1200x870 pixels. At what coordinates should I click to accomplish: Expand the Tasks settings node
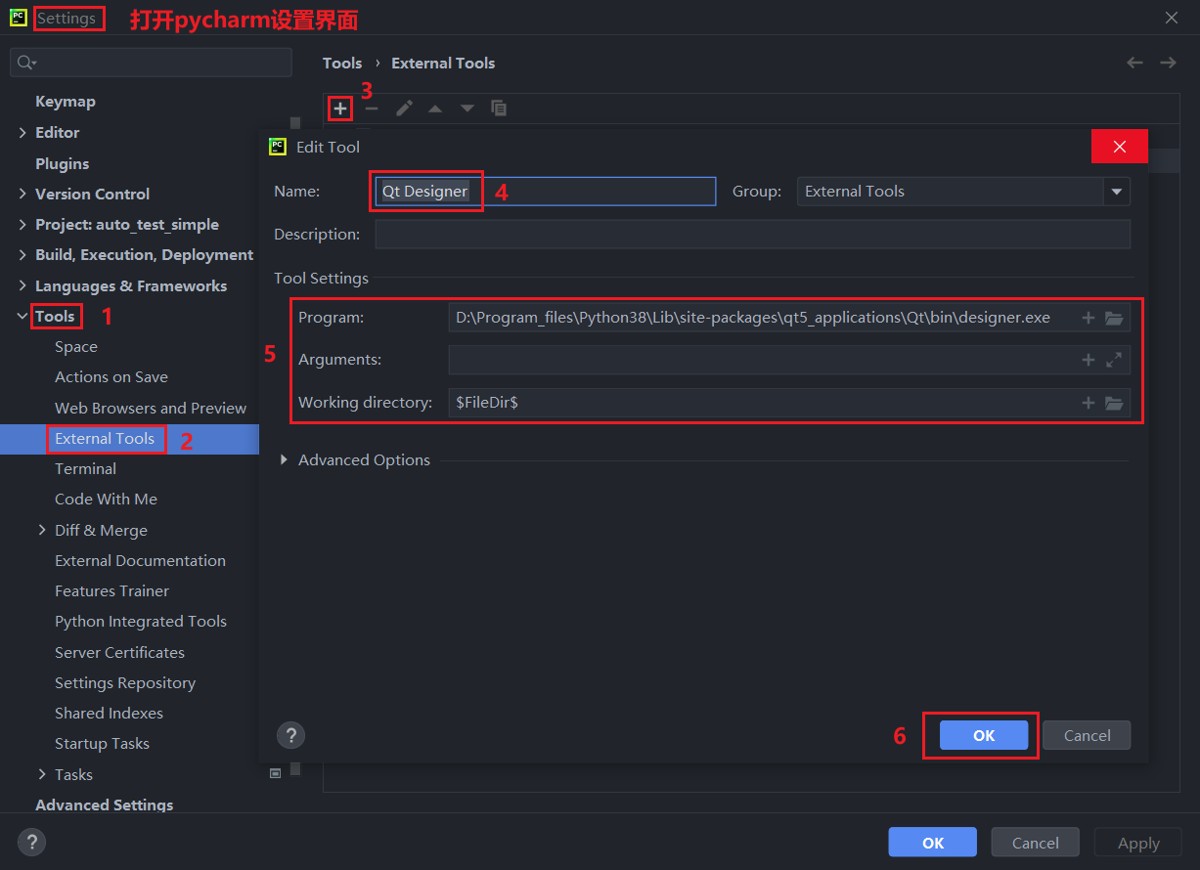tap(42, 774)
